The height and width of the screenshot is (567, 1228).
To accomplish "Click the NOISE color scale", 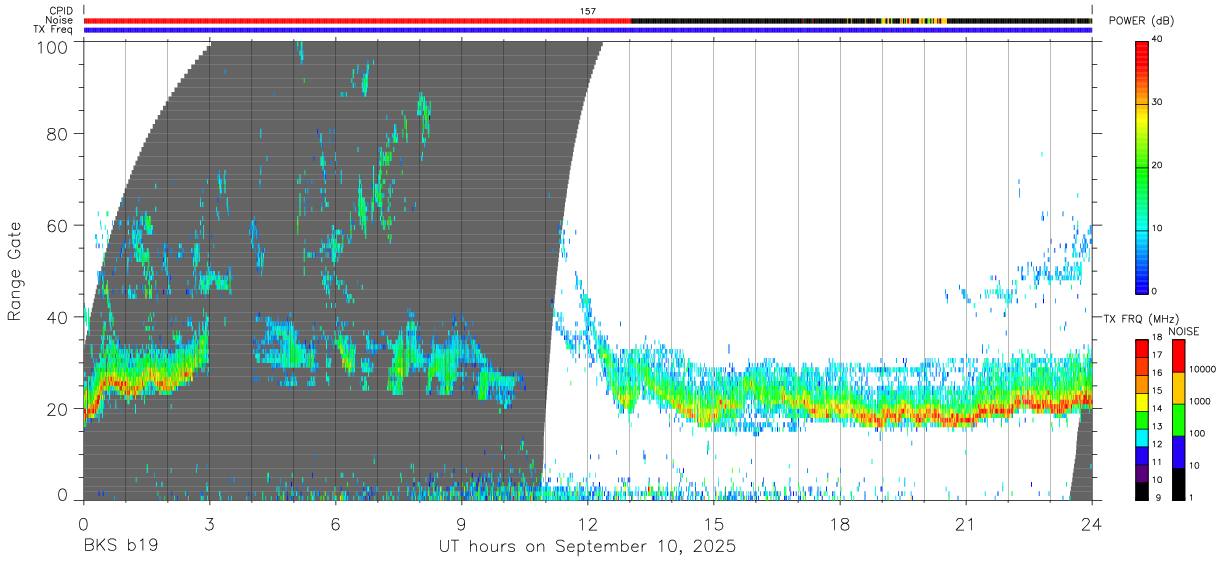I will [1178, 420].
